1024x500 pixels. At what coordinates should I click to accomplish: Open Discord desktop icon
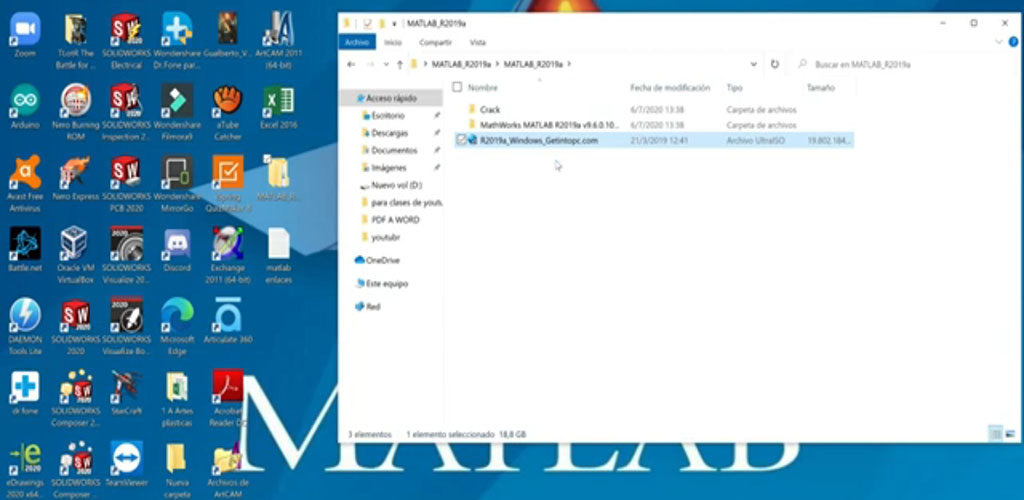(177, 245)
